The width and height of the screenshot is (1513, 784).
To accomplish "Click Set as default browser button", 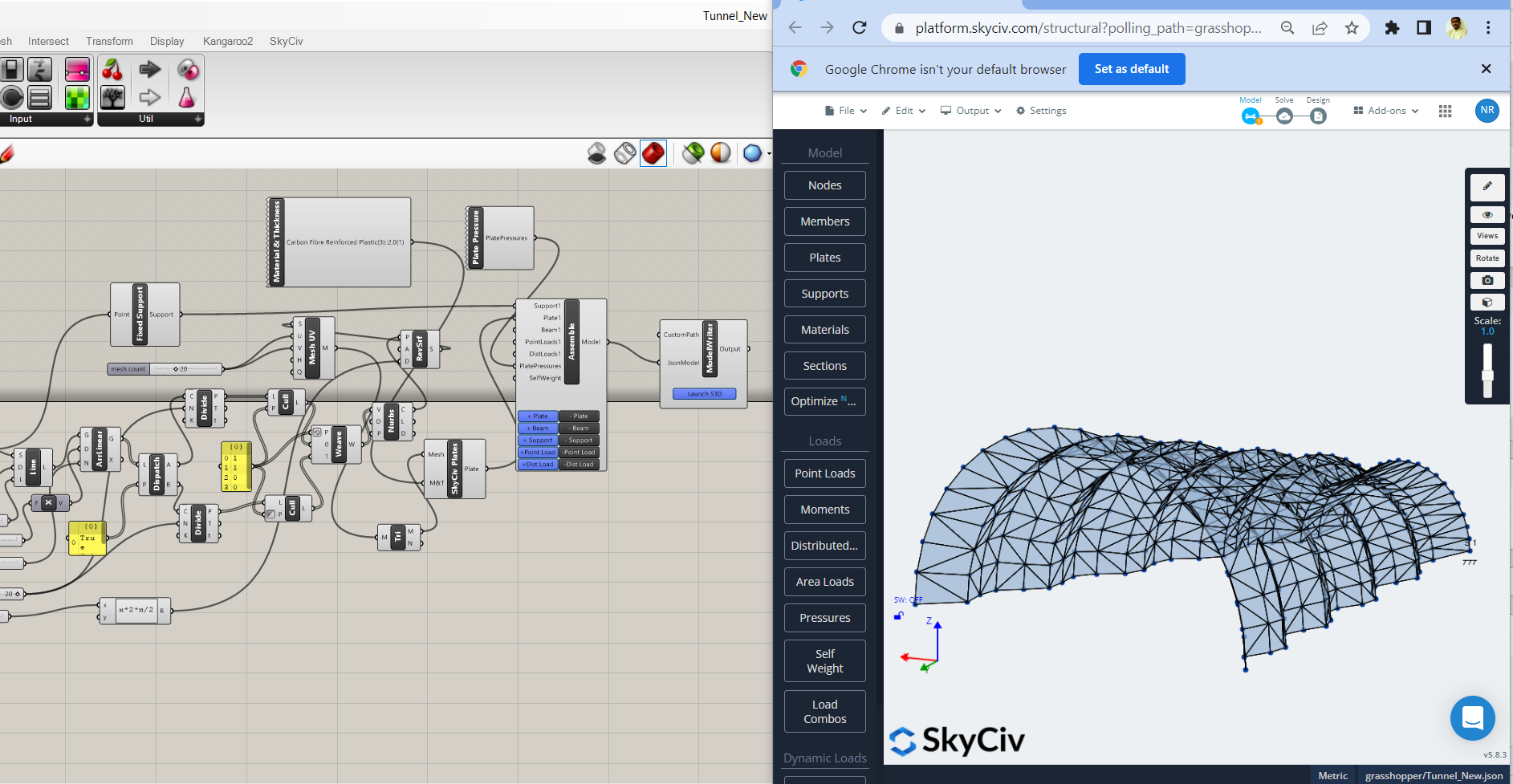I will coord(1132,69).
